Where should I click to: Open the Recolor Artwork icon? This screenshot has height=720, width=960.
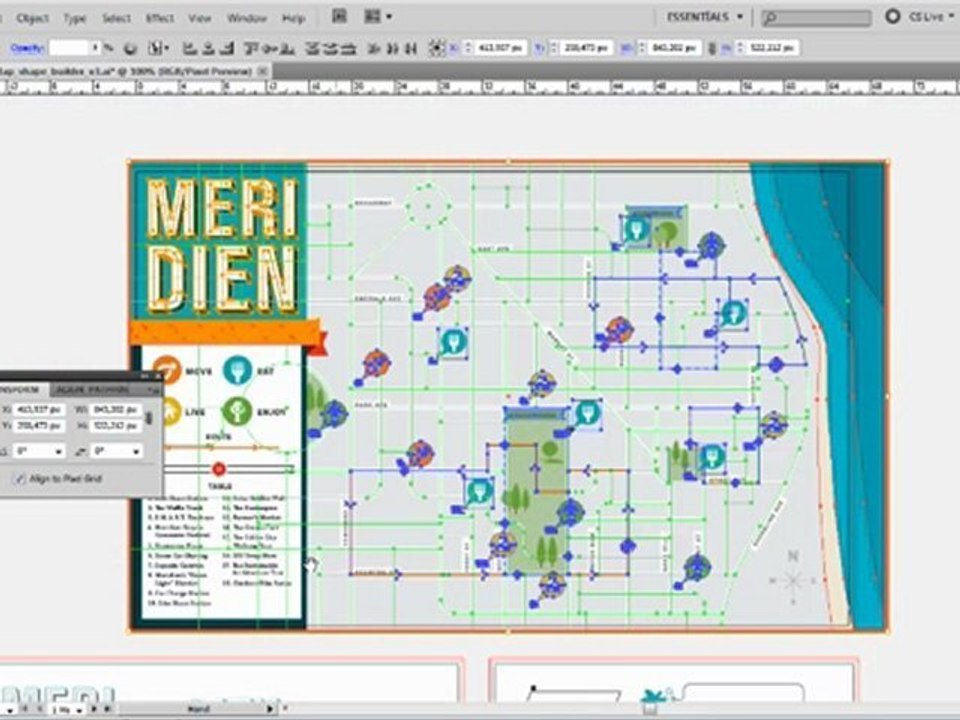(130, 48)
